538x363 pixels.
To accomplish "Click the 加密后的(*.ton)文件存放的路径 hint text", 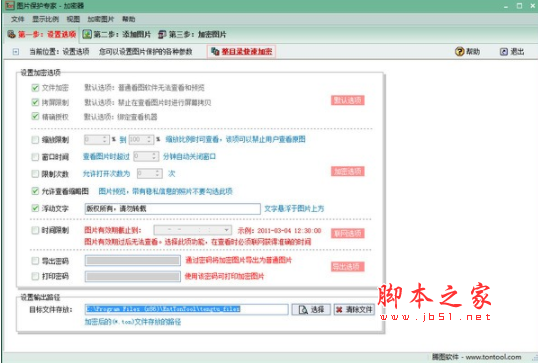I will [x=133, y=322].
